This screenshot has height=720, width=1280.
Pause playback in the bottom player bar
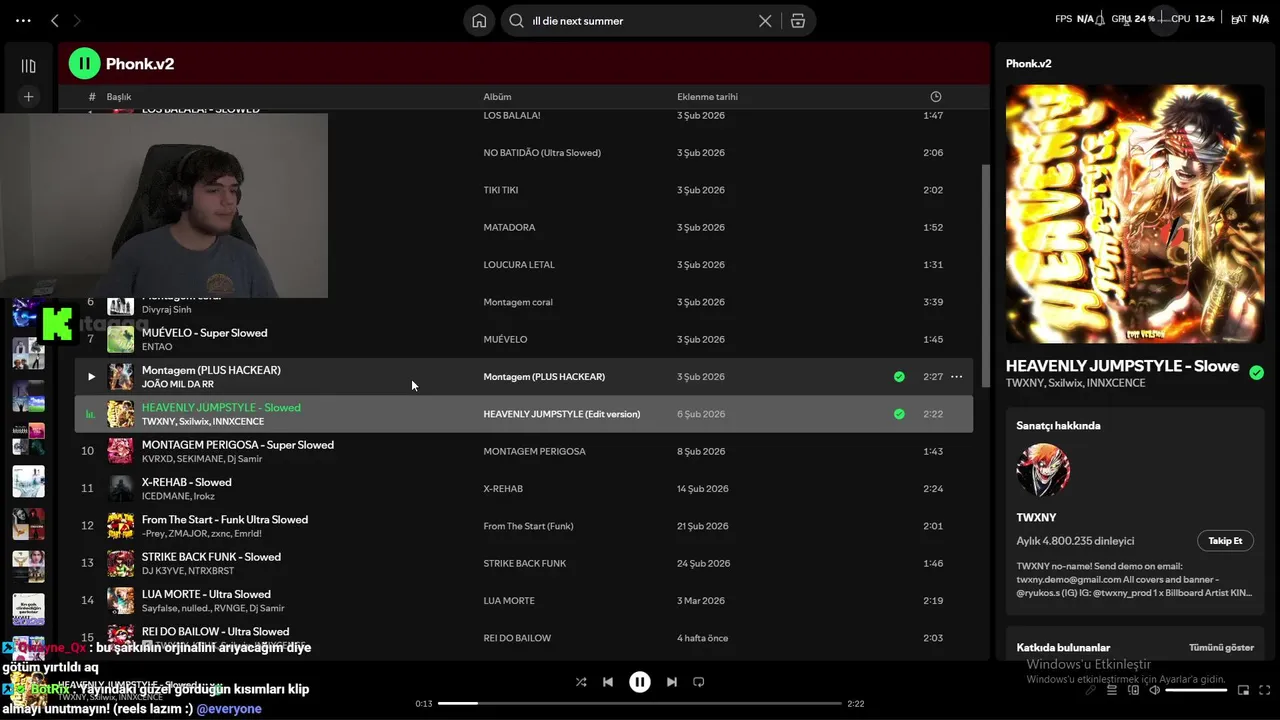click(640, 682)
